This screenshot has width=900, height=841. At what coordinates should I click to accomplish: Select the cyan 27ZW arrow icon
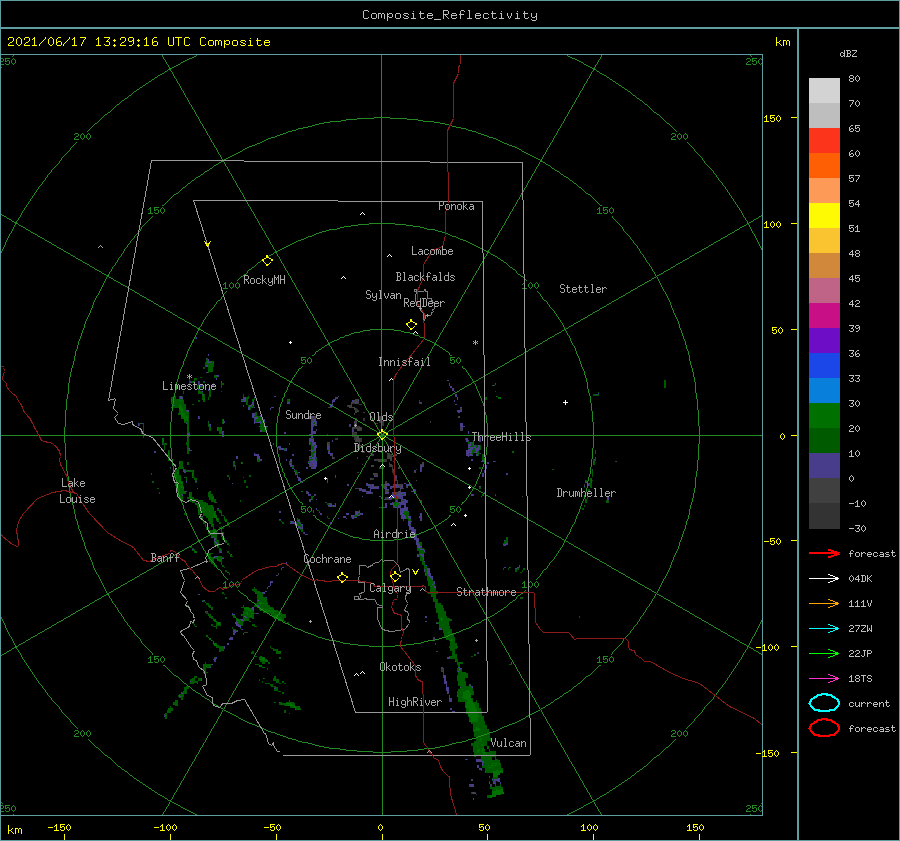(824, 629)
